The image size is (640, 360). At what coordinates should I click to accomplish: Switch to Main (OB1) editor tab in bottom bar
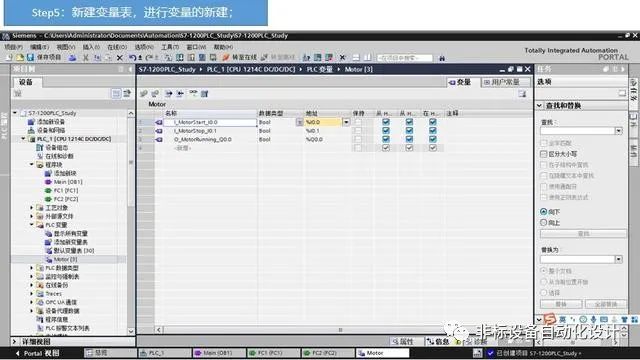coord(218,353)
